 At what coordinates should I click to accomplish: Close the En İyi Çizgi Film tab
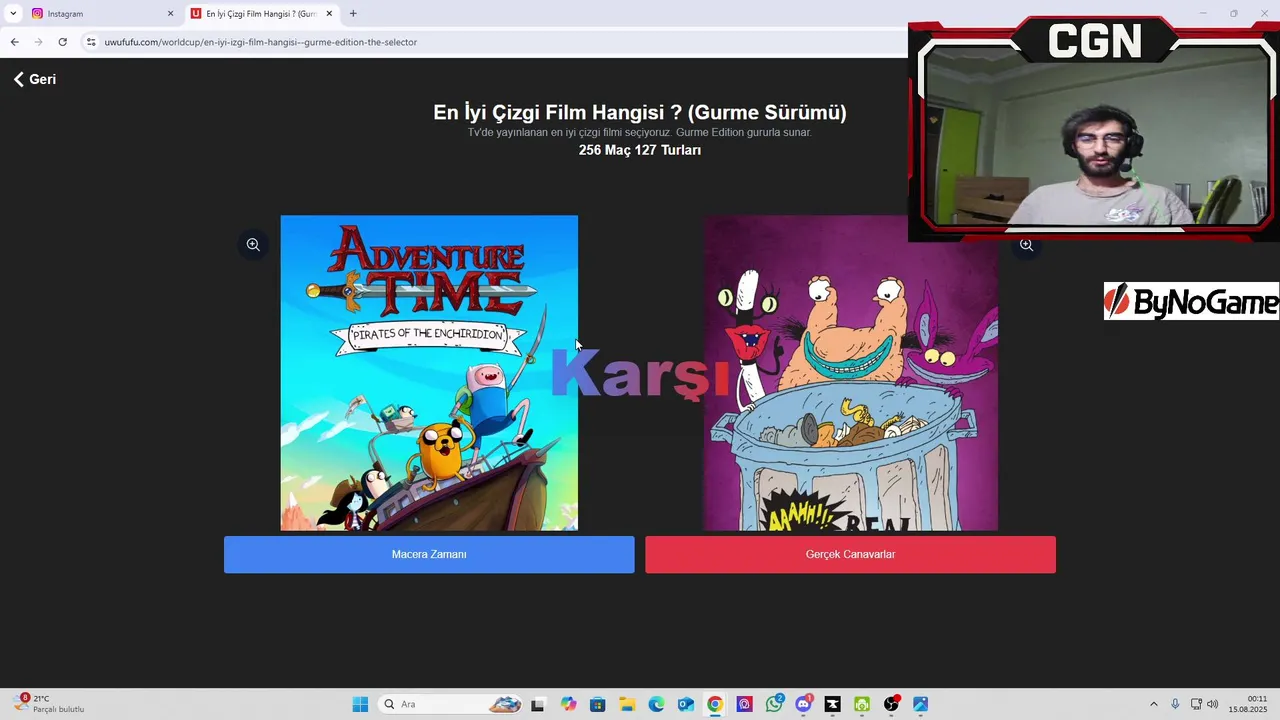tap(328, 14)
